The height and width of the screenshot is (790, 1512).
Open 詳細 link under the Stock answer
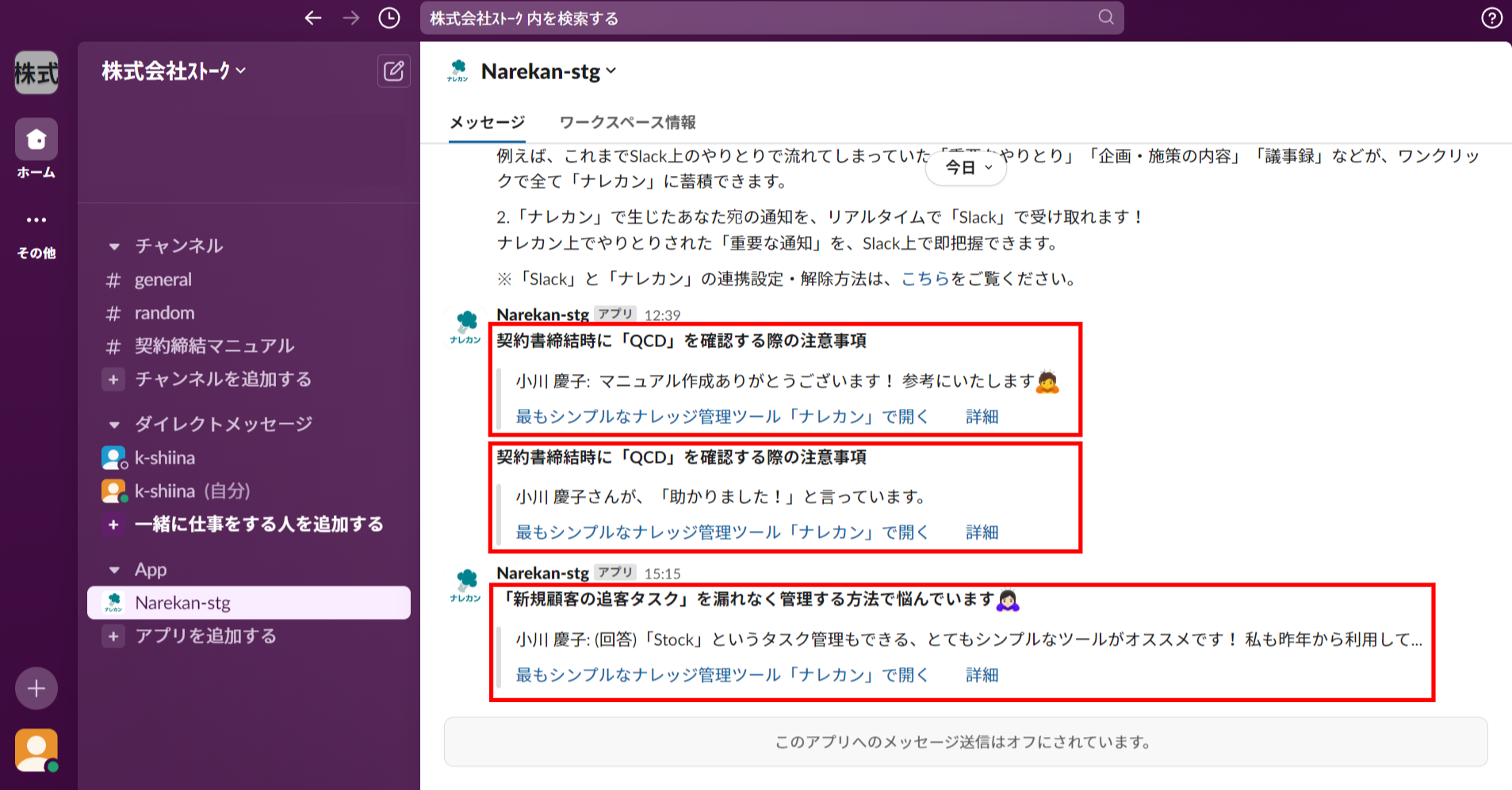(x=982, y=675)
